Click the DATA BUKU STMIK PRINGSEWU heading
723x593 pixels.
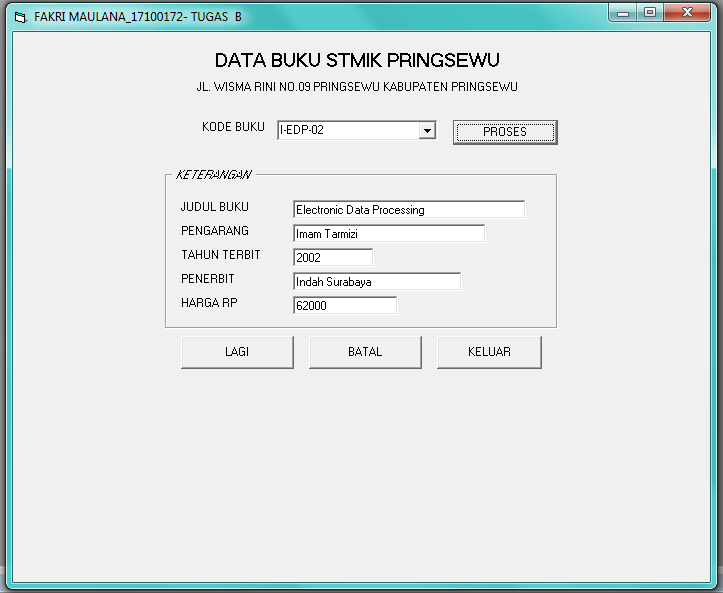coord(357,60)
